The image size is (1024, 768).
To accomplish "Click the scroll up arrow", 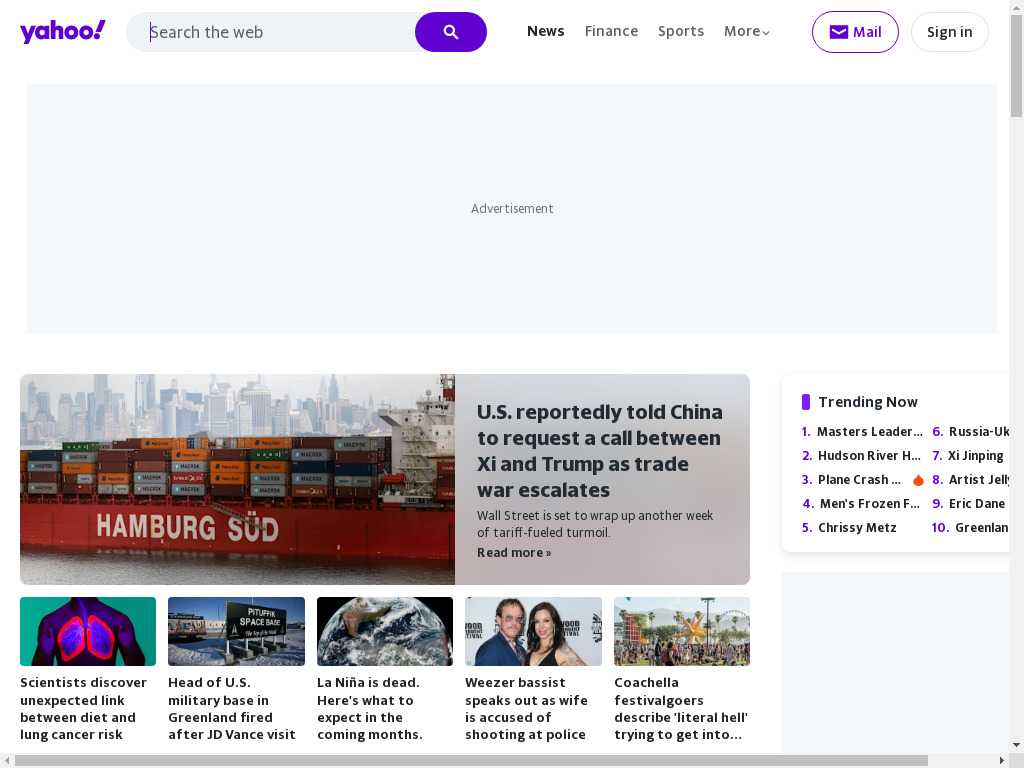I will pos(1016,6).
